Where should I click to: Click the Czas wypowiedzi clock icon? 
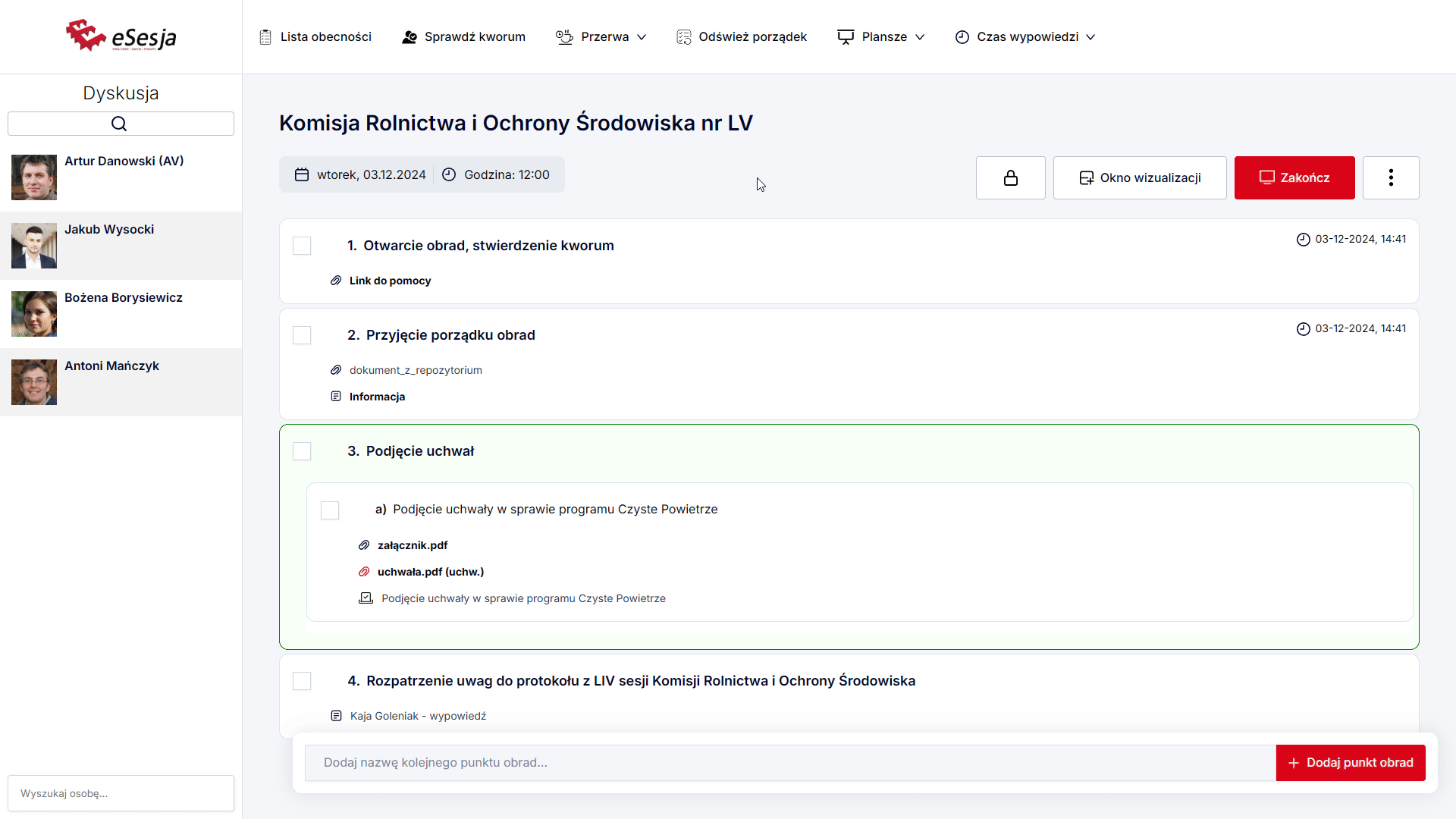coord(962,37)
